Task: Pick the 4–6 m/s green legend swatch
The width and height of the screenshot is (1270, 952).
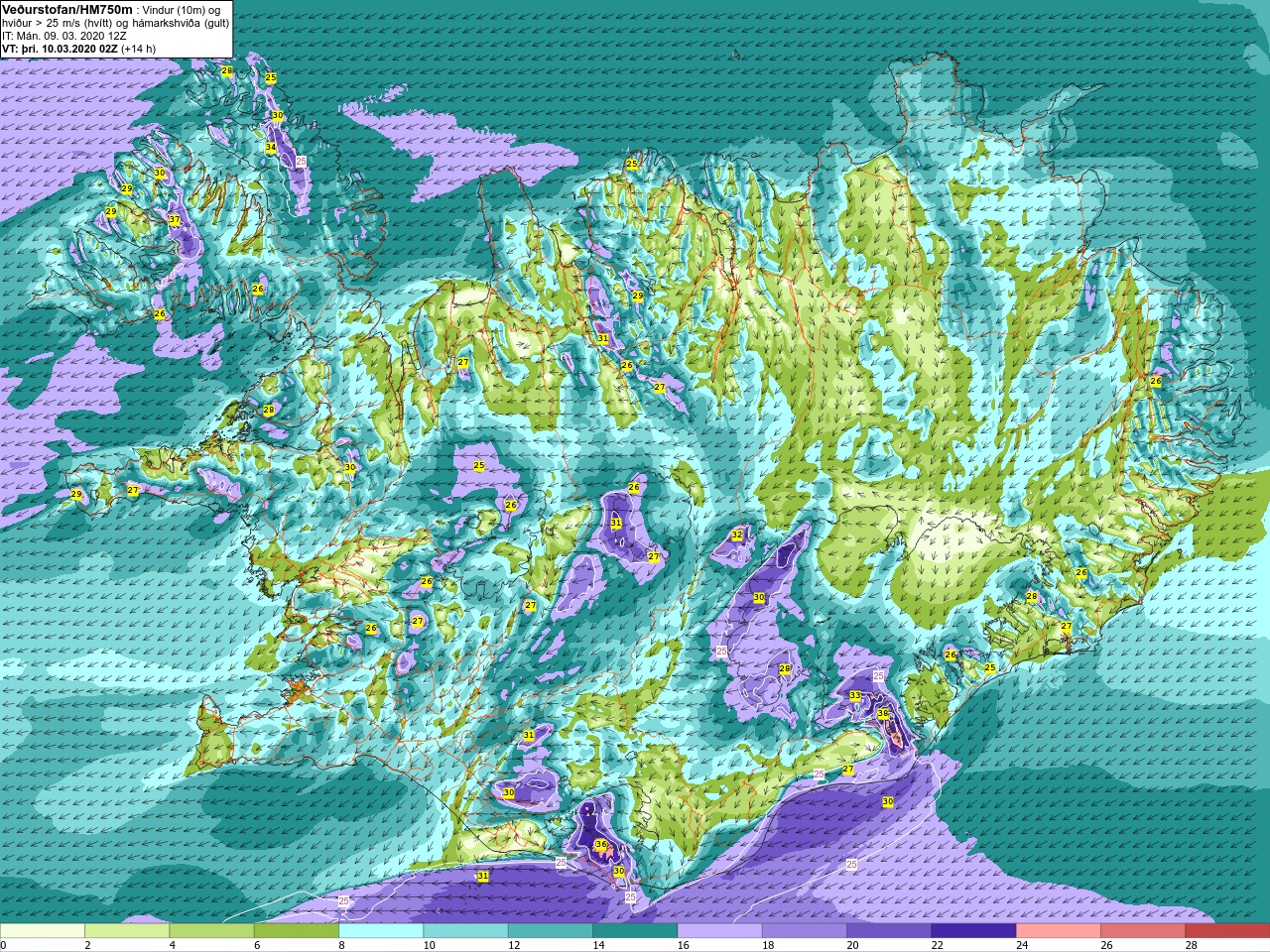Action: point(212,931)
